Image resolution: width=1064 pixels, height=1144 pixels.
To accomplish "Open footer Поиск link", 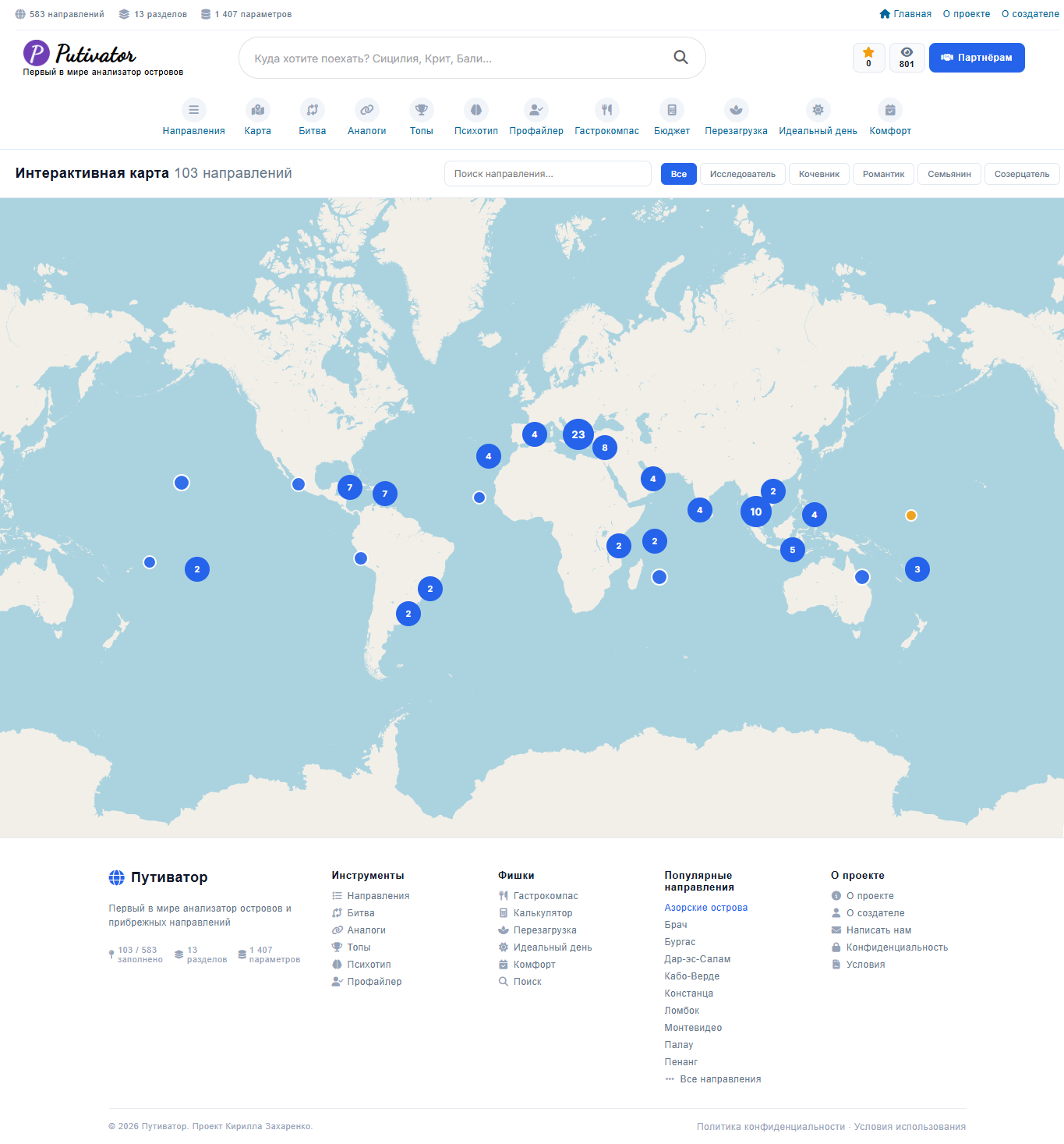I will [520, 982].
